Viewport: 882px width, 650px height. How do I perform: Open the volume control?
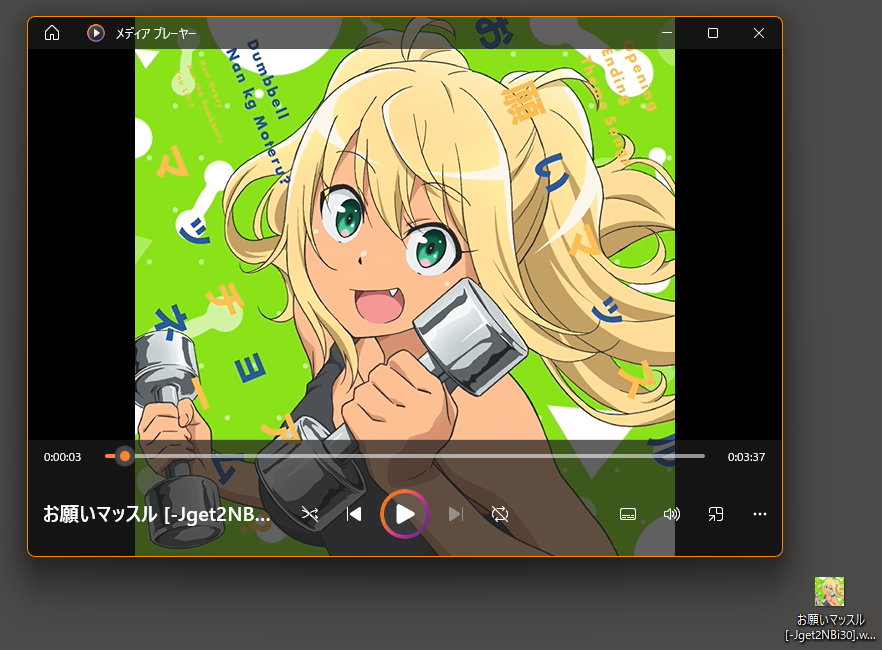[672, 514]
